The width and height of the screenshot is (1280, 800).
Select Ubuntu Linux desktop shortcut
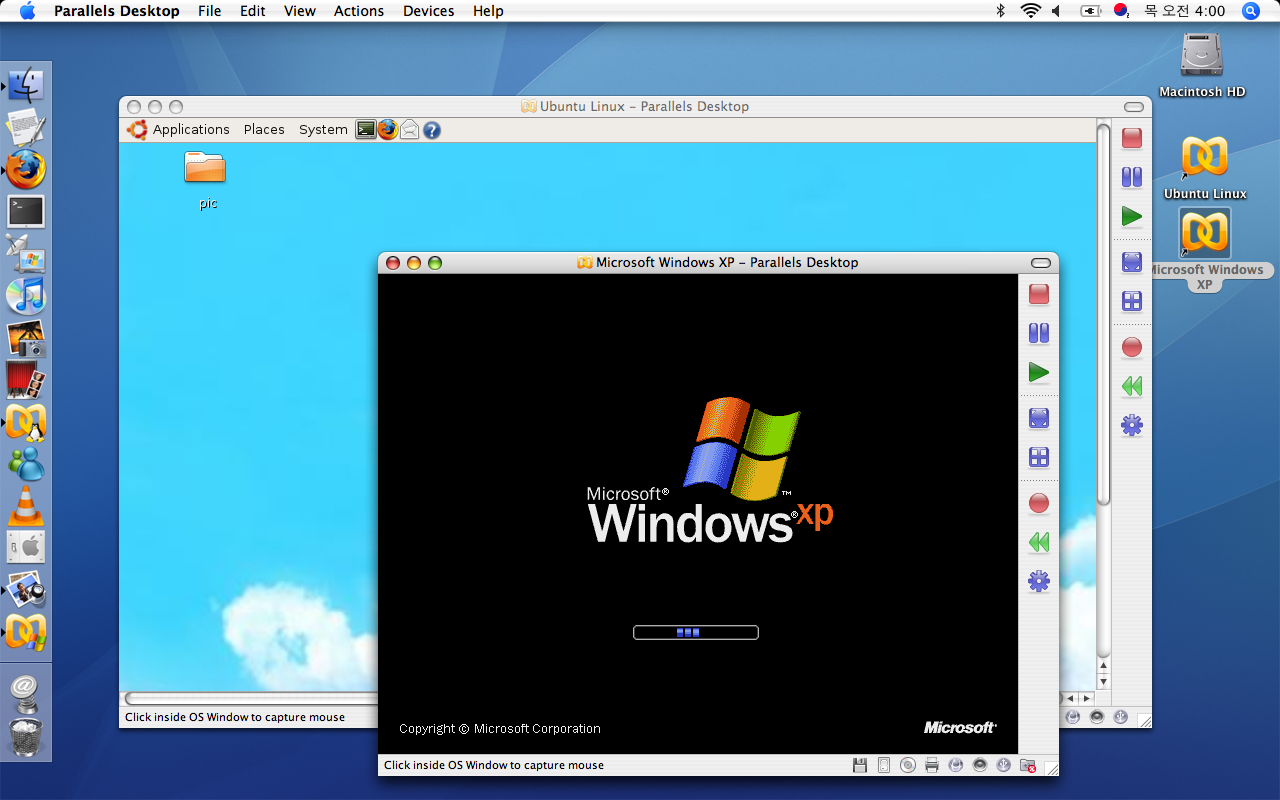click(x=1205, y=167)
